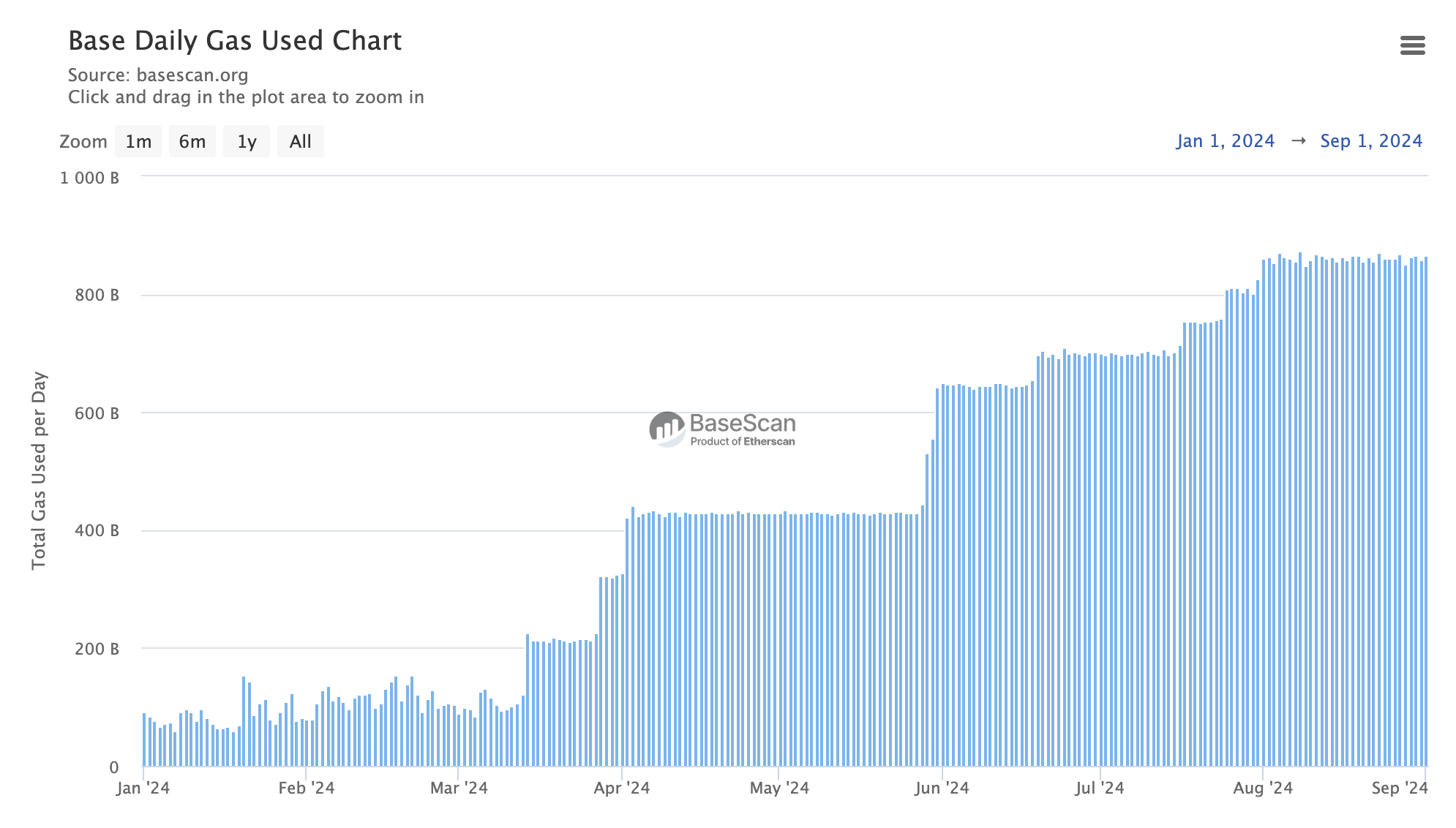Click the Base Daily Gas Used Chart title
Image resolution: width=1456 pixels, height=828 pixels.
(235, 41)
